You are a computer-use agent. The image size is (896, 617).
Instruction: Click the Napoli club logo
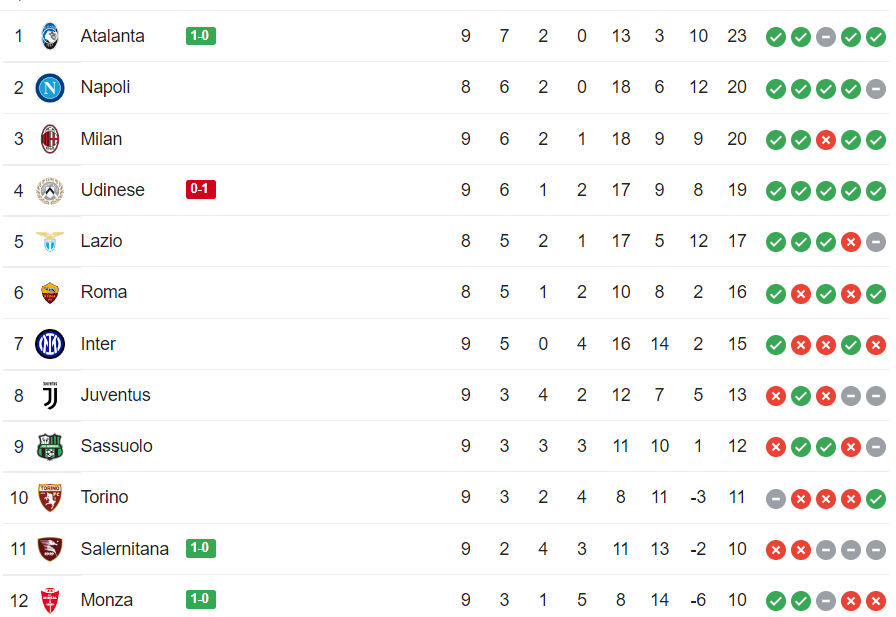(50, 88)
